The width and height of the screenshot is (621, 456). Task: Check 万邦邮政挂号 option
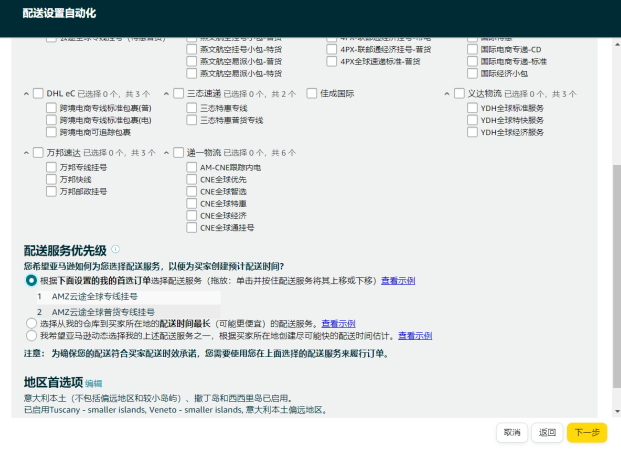51,191
